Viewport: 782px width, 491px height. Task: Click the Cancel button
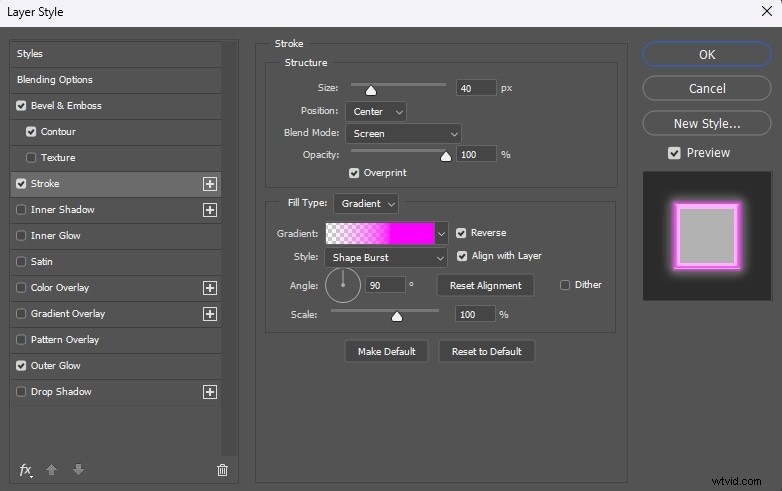(x=707, y=88)
